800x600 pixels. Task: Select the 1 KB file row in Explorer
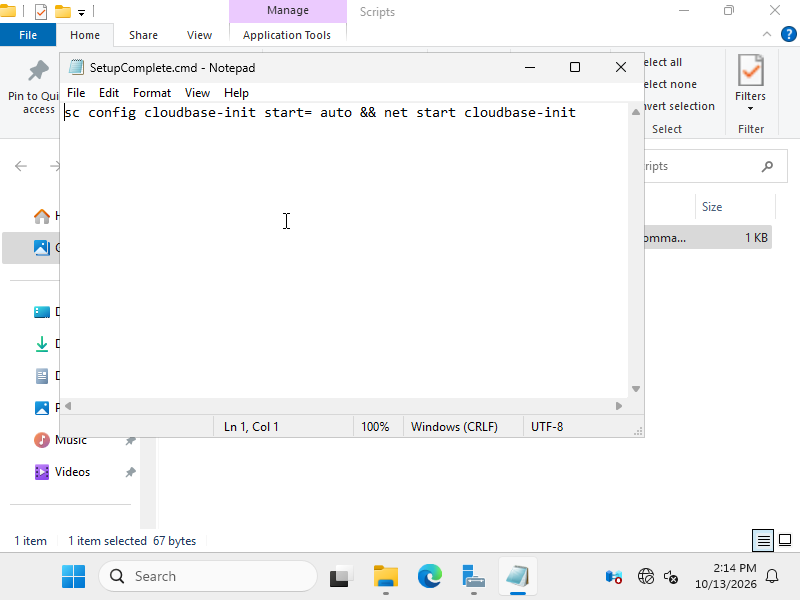(708, 238)
